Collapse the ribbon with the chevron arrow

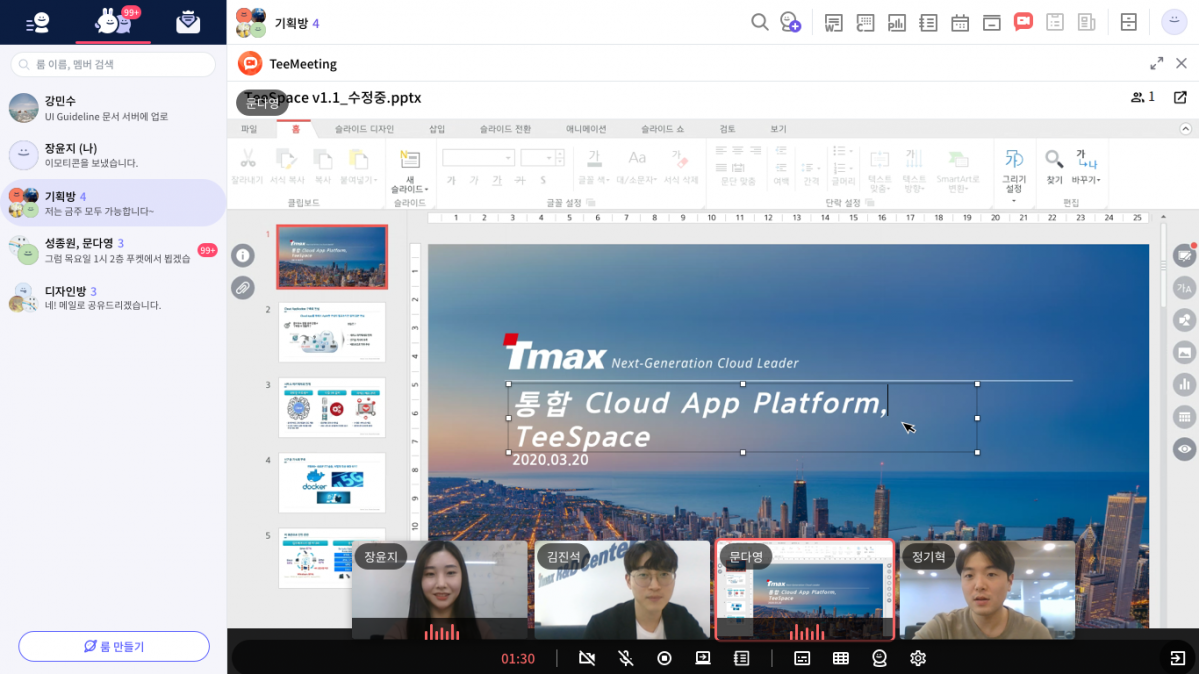(1185, 129)
